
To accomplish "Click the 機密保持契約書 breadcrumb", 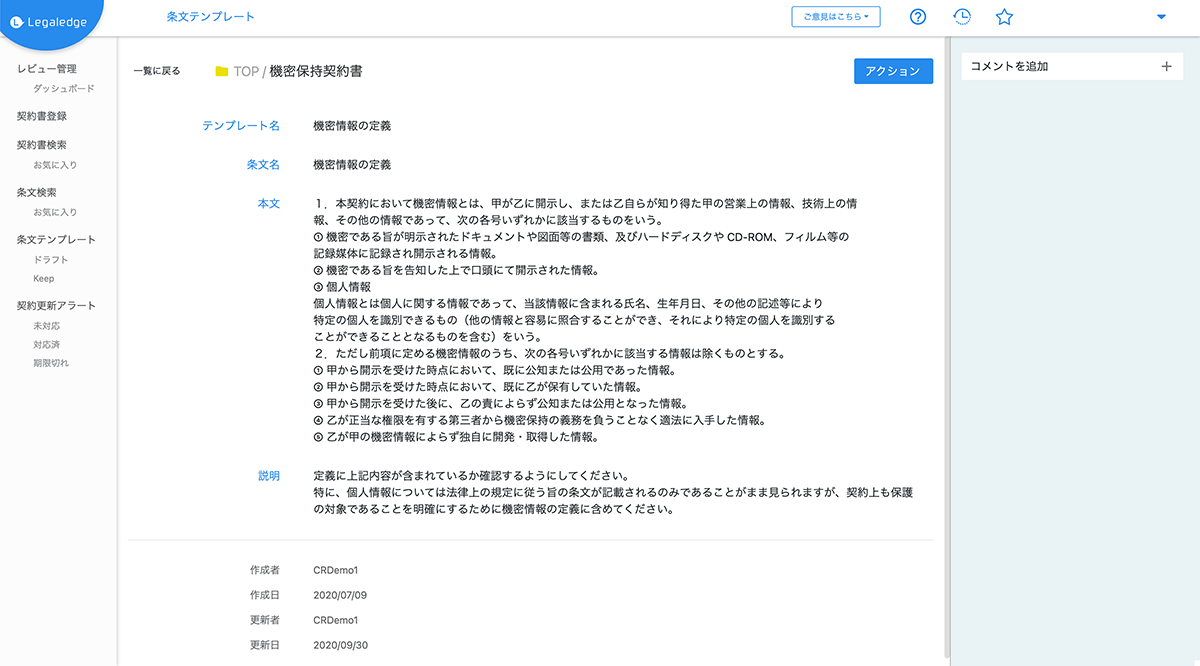I will click(x=316, y=72).
